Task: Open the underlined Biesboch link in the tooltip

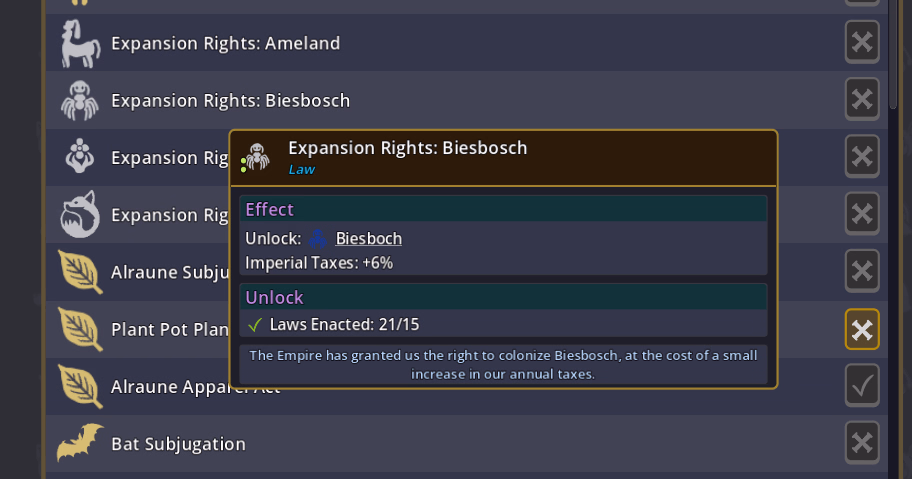Action: pyautogui.click(x=369, y=239)
